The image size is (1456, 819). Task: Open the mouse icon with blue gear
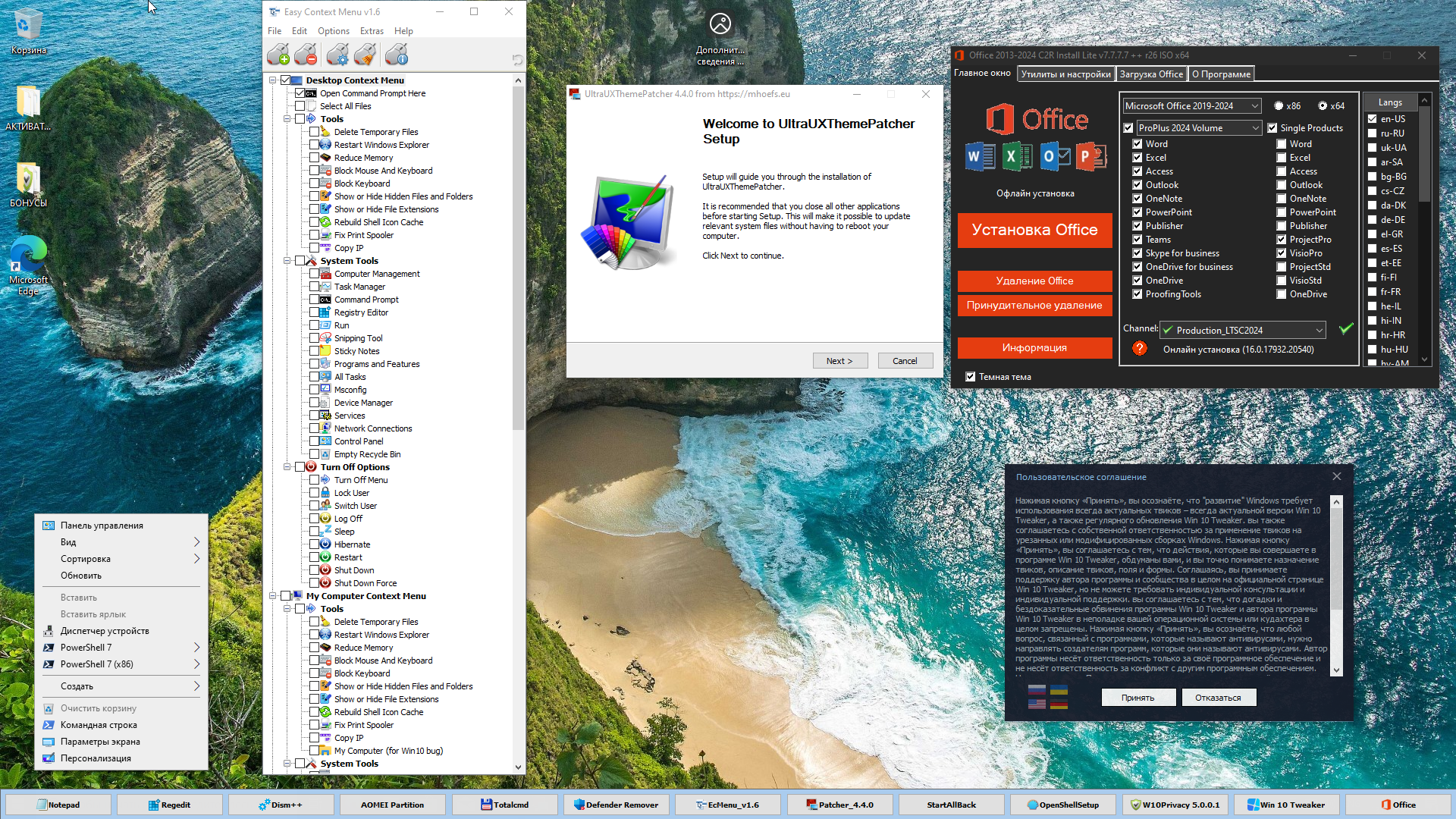coord(337,55)
